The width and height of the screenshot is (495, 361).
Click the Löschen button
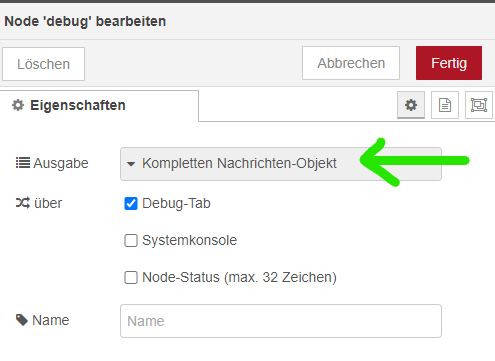[x=44, y=64]
